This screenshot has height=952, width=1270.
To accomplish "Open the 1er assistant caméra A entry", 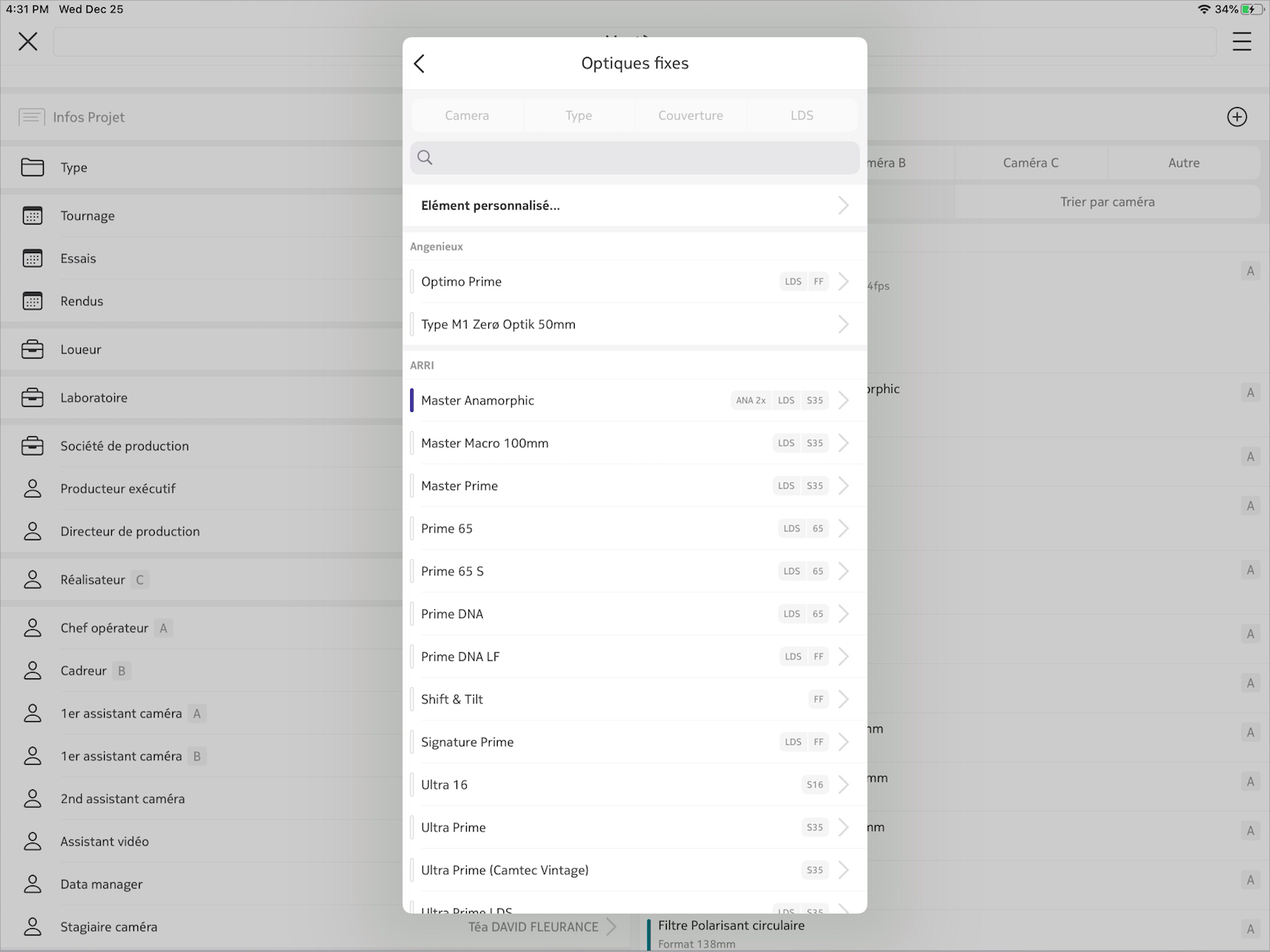I will point(202,714).
